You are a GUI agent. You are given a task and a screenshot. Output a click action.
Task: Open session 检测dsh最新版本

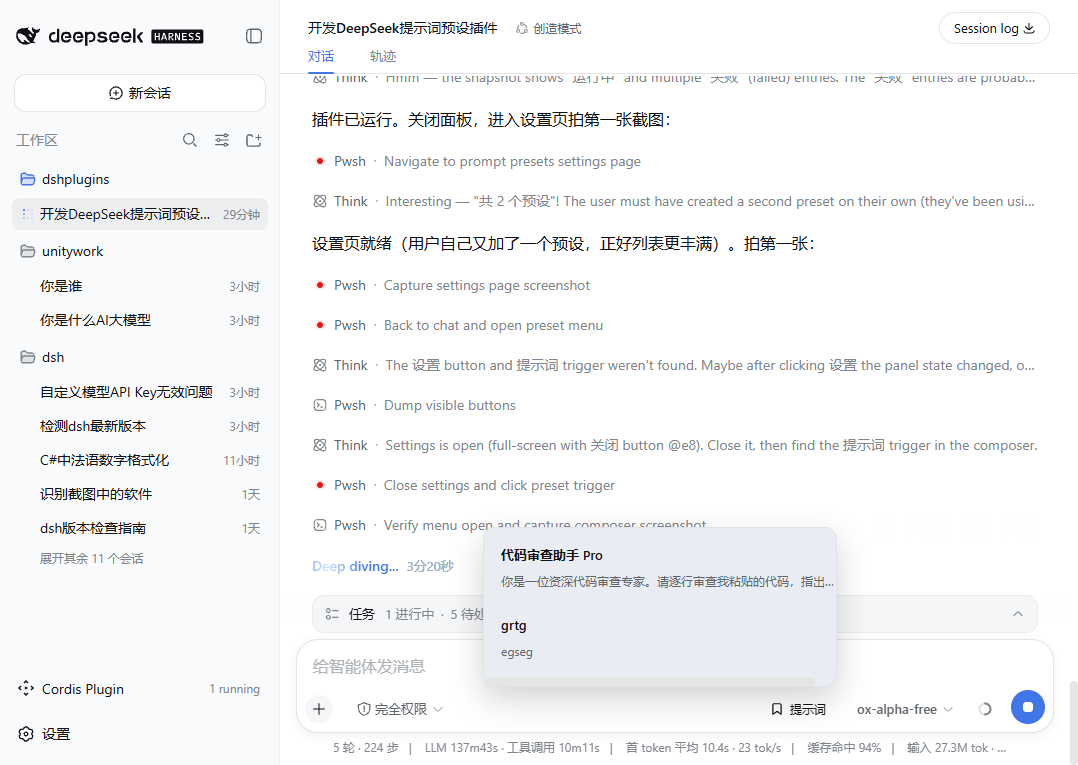140,426
